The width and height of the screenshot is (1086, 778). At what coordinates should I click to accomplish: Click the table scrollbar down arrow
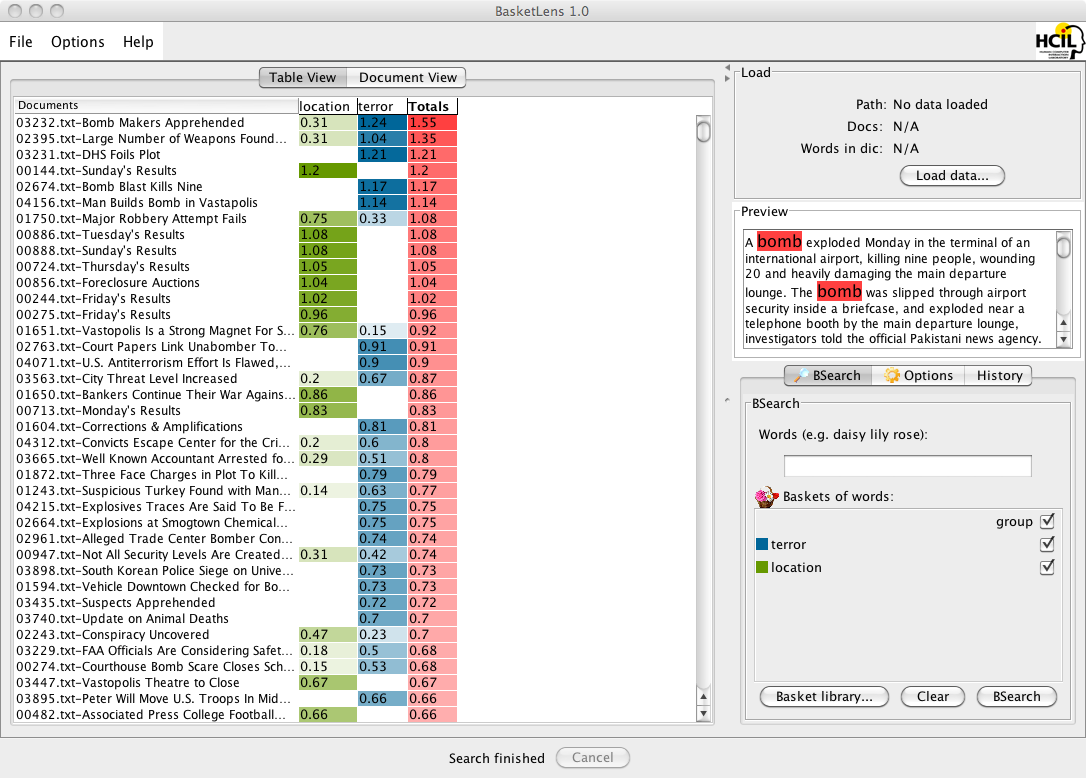(704, 714)
